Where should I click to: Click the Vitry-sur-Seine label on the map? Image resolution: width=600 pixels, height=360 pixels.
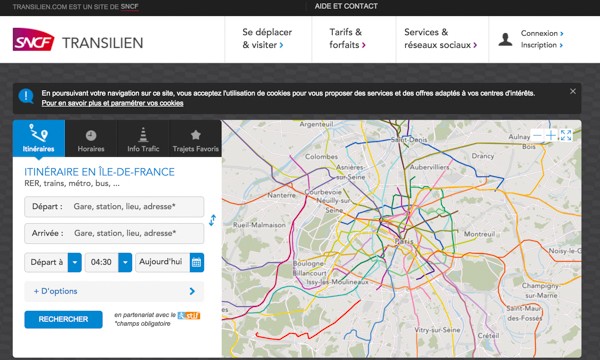click(437, 330)
